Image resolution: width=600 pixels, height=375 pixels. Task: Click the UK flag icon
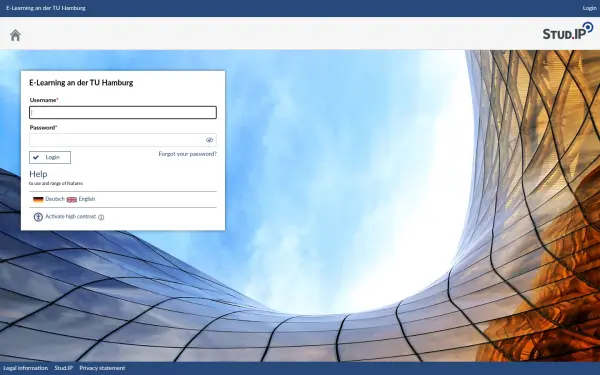click(72, 199)
